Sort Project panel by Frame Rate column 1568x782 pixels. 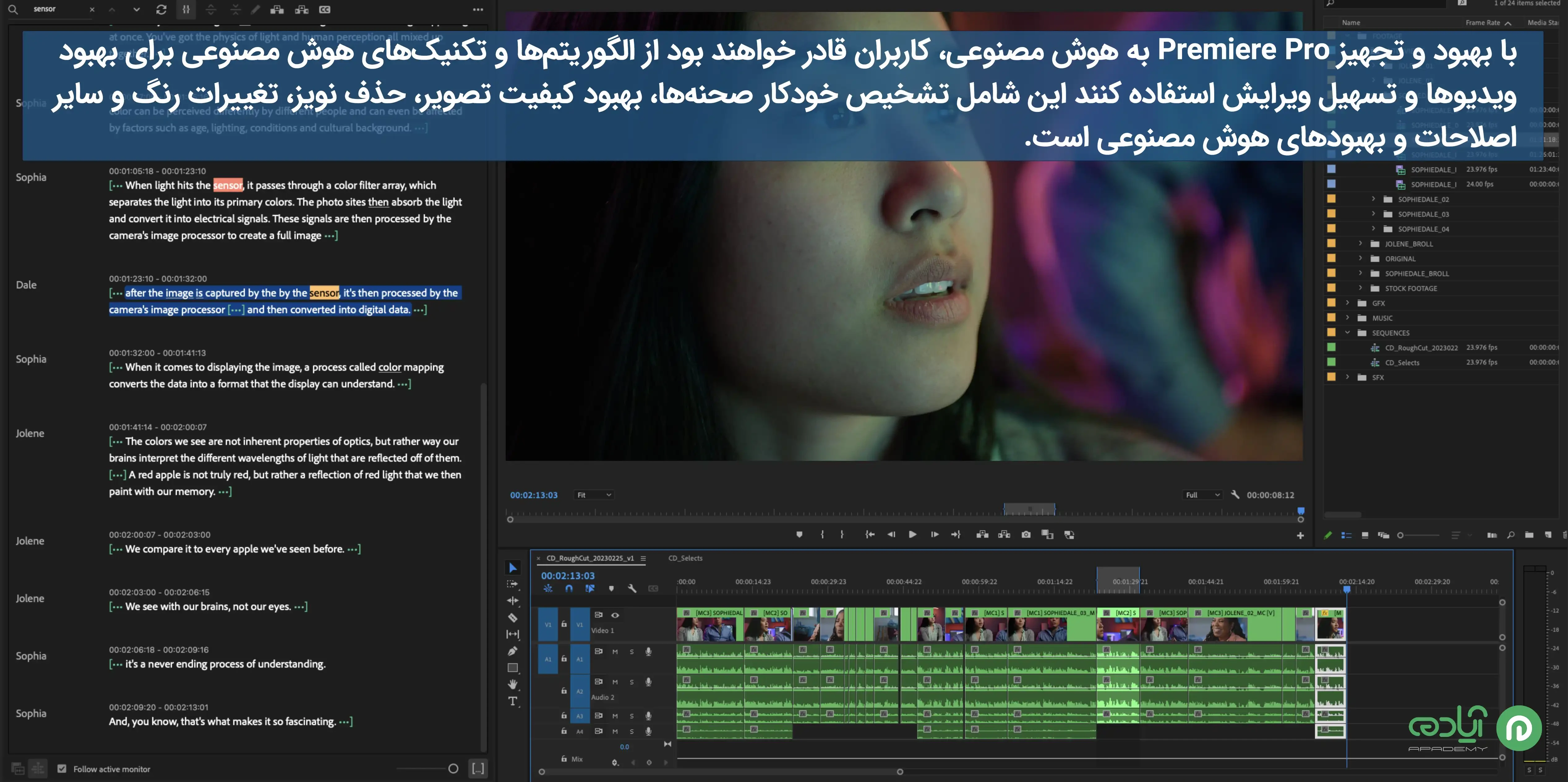coord(1483,23)
